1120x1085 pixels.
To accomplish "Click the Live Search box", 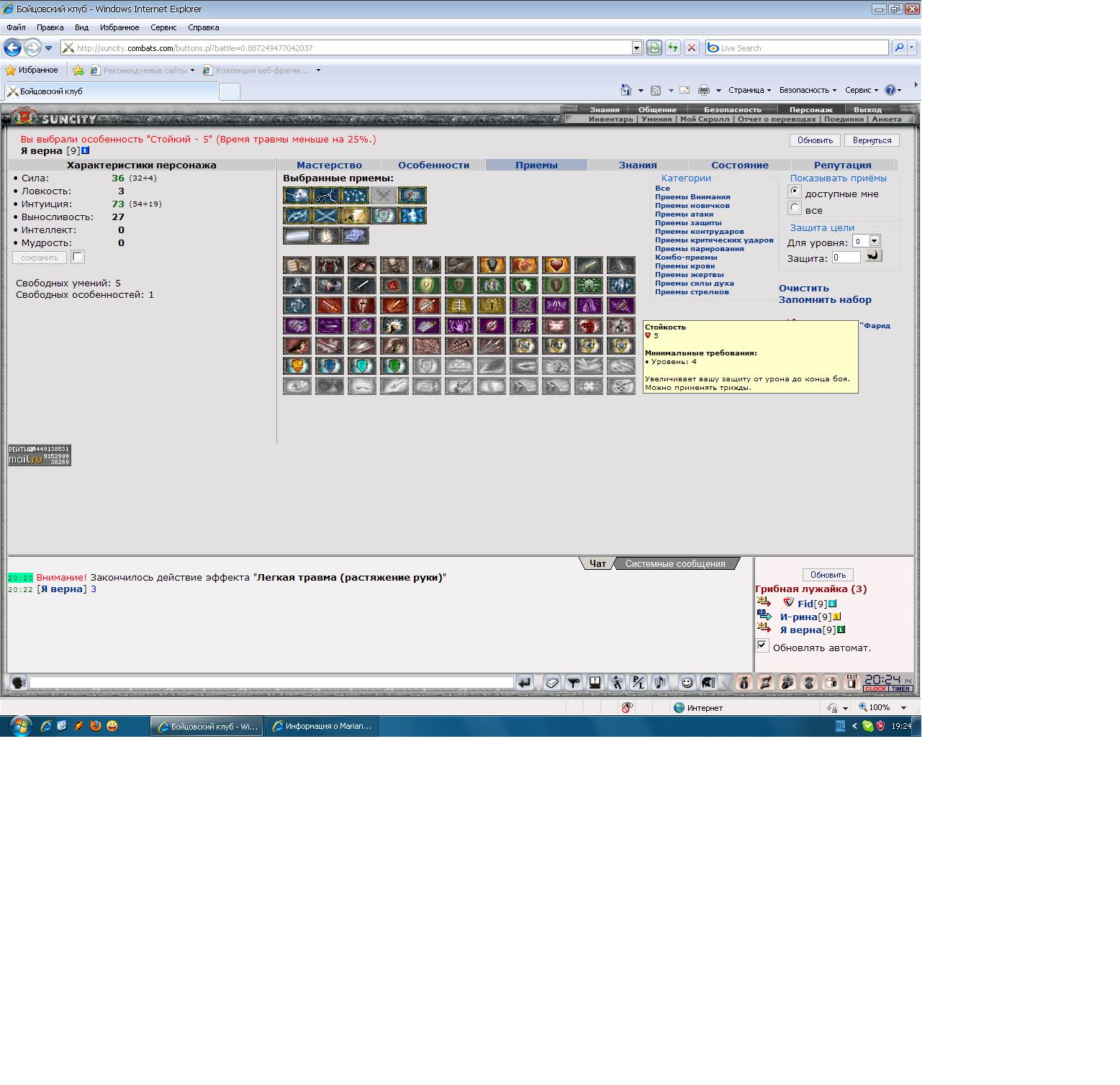I will (x=798, y=47).
